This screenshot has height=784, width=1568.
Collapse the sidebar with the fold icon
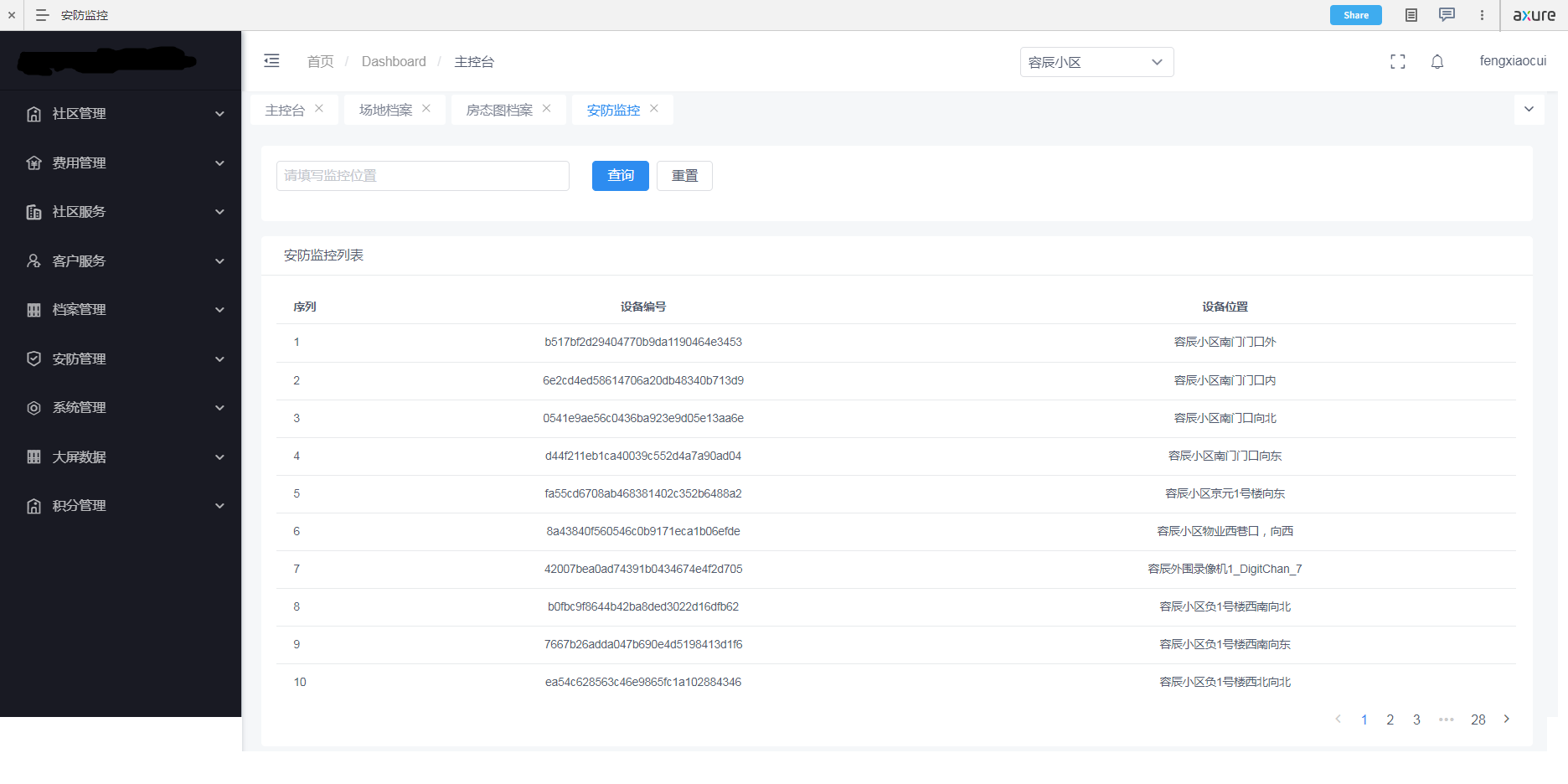coord(271,61)
